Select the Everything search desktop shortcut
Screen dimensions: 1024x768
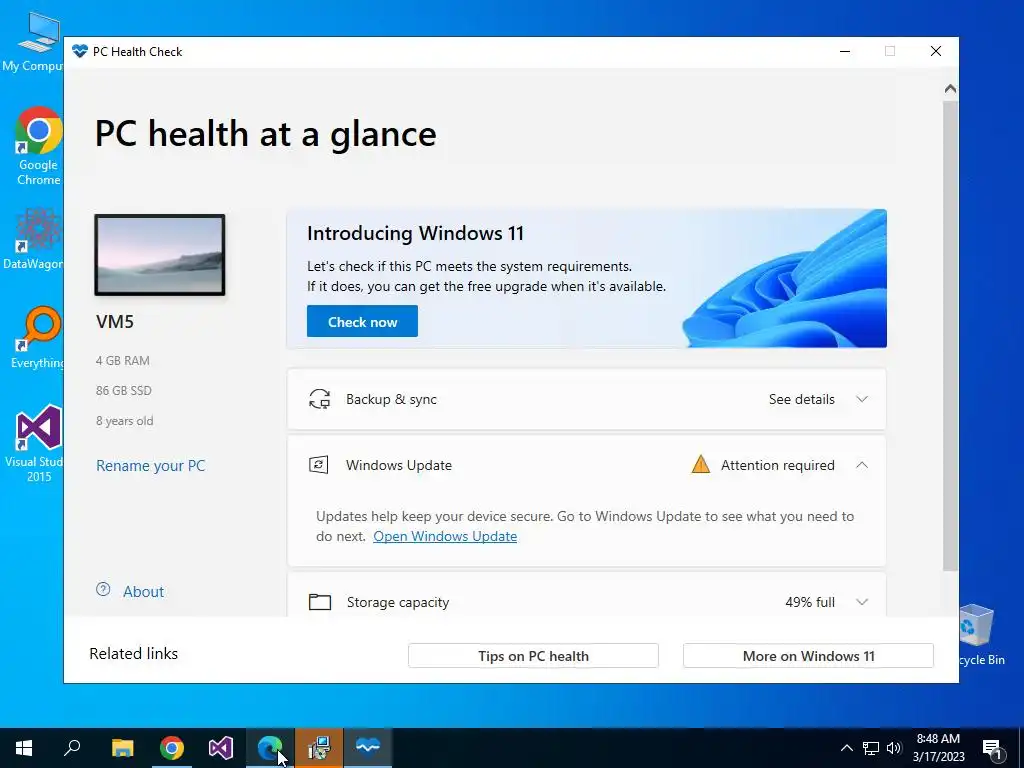[x=37, y=337]
